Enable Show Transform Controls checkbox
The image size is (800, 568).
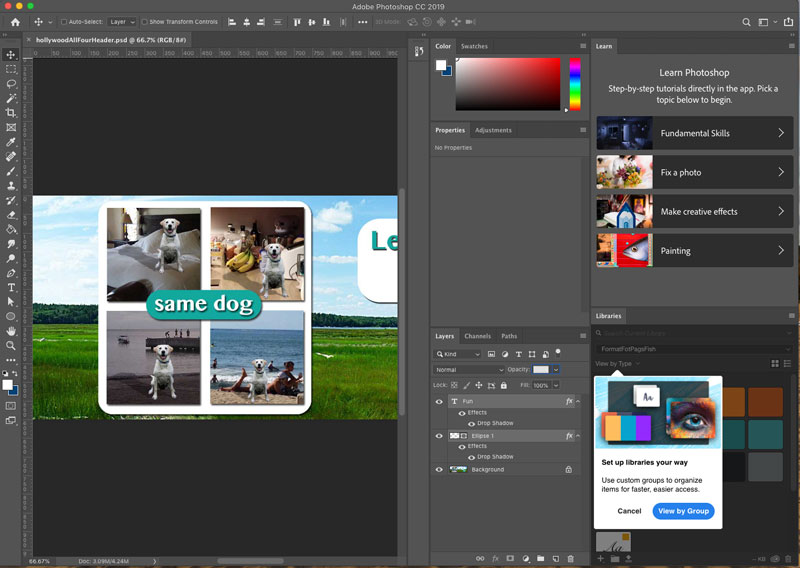pyautogui.click(x=144, y=22)
